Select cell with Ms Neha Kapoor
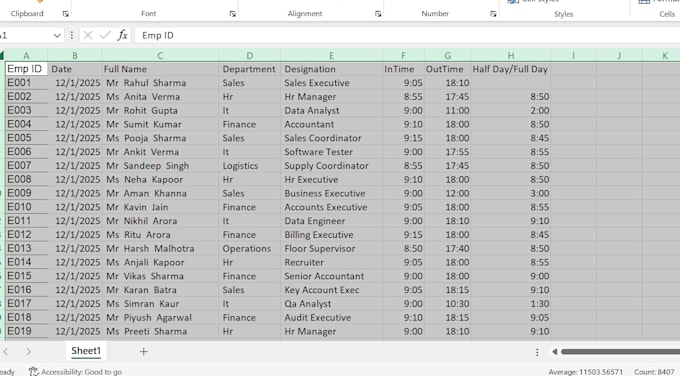This screenshot has width=680, height=376. [x=160, y=180]
